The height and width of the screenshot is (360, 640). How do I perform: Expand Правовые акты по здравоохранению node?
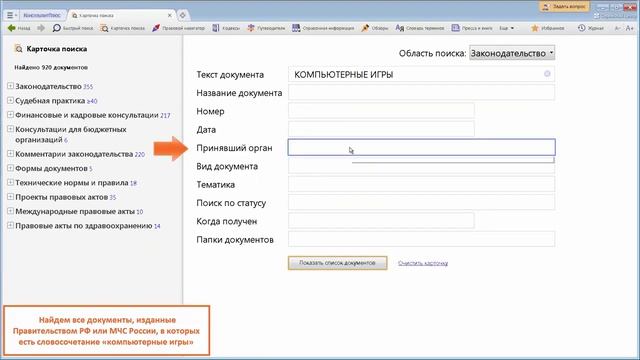pyautogui.click(x=10, y=225)
